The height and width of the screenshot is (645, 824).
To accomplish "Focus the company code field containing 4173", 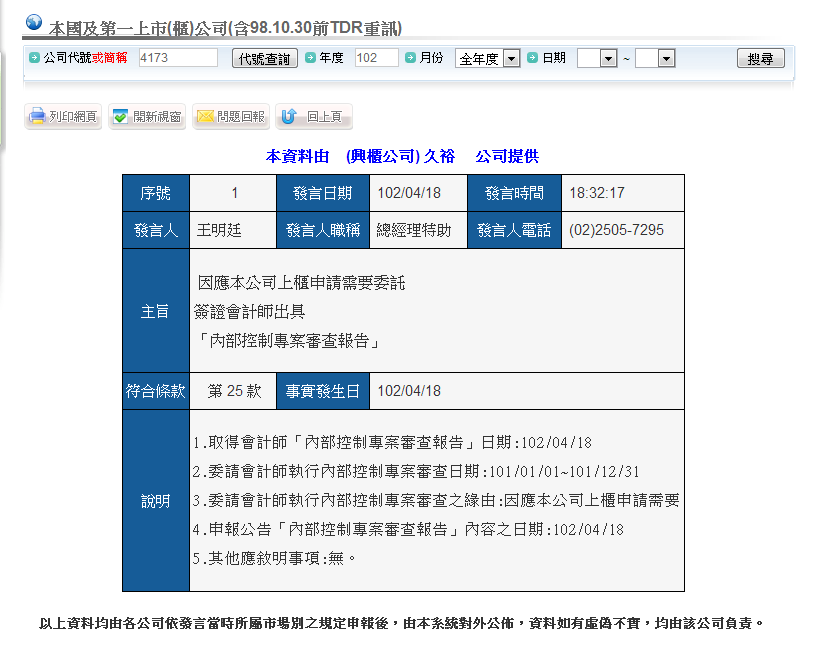I will point(178,58).
